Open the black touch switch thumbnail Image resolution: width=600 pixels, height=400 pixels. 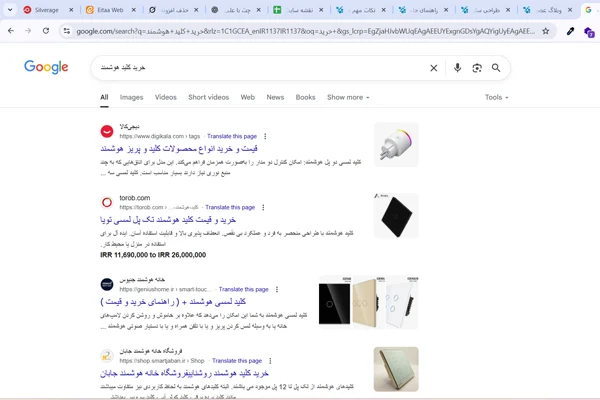coord(396,216)
